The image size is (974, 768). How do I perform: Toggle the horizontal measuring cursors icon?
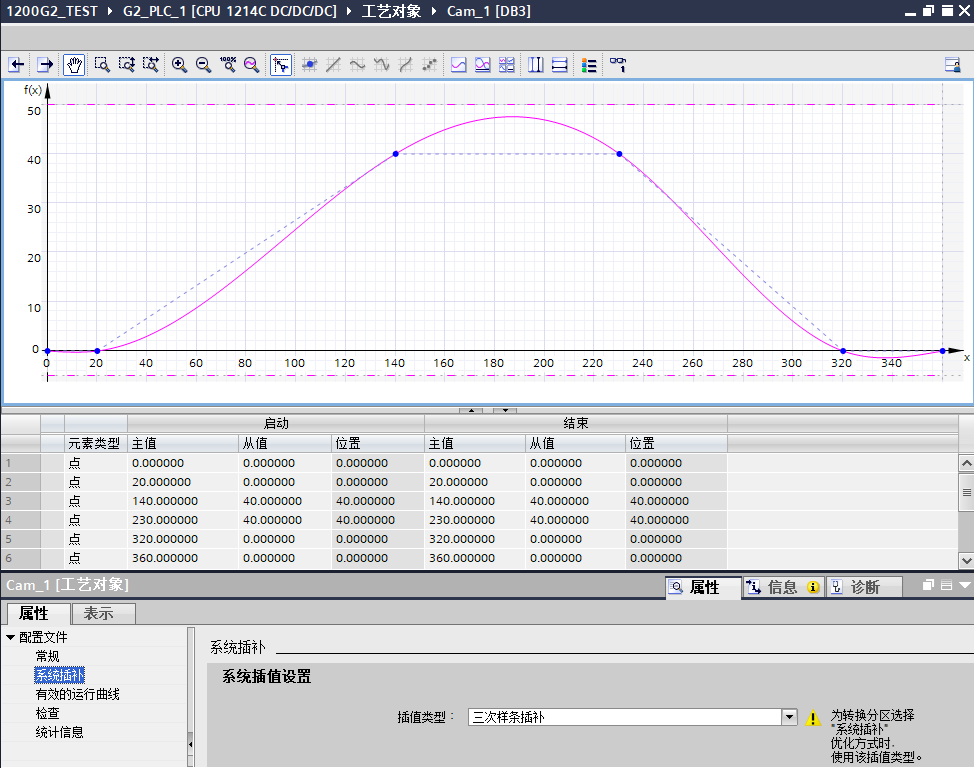click(x=560, y=65)
